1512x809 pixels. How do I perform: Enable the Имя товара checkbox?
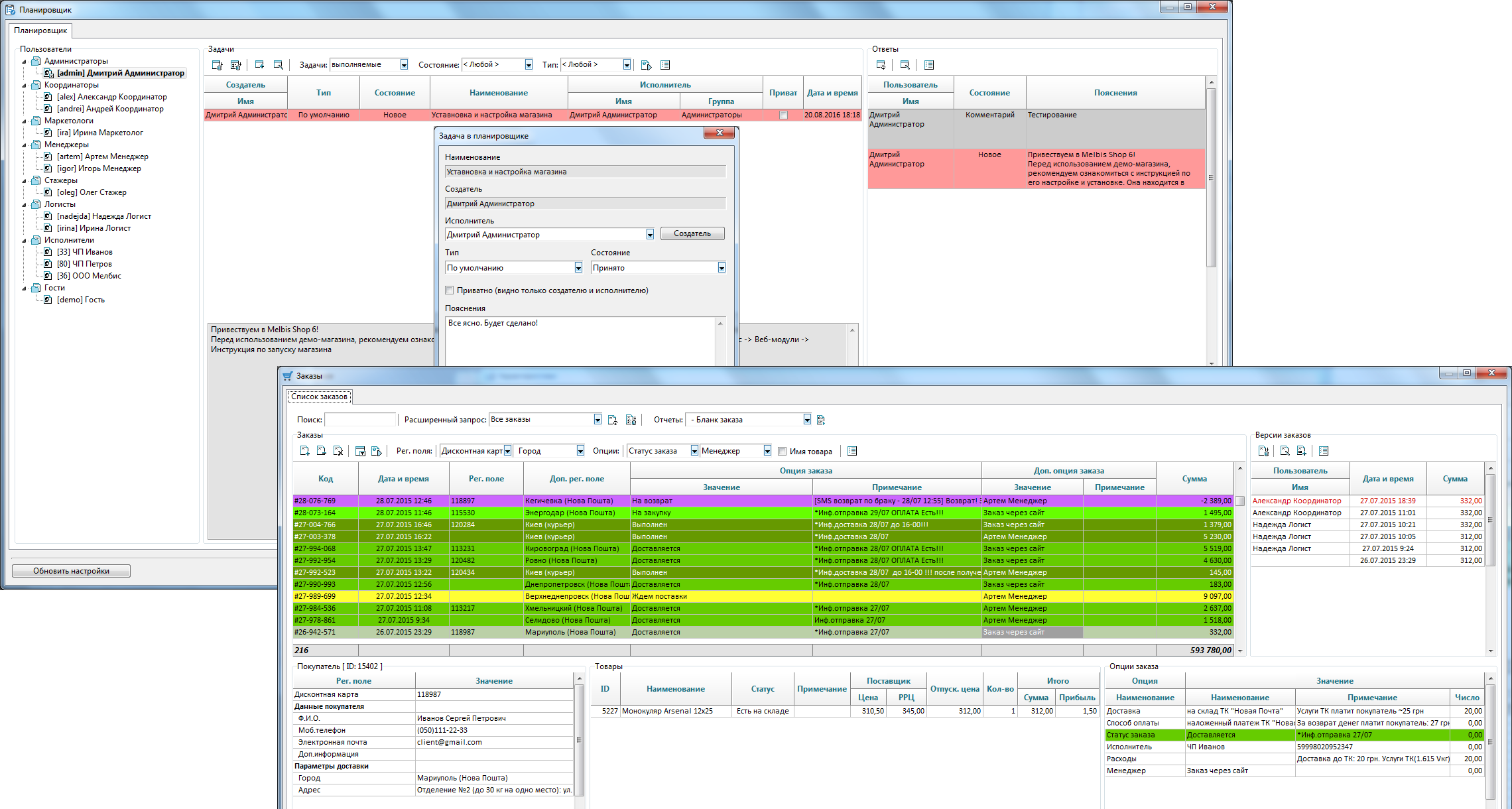point(783,451)
